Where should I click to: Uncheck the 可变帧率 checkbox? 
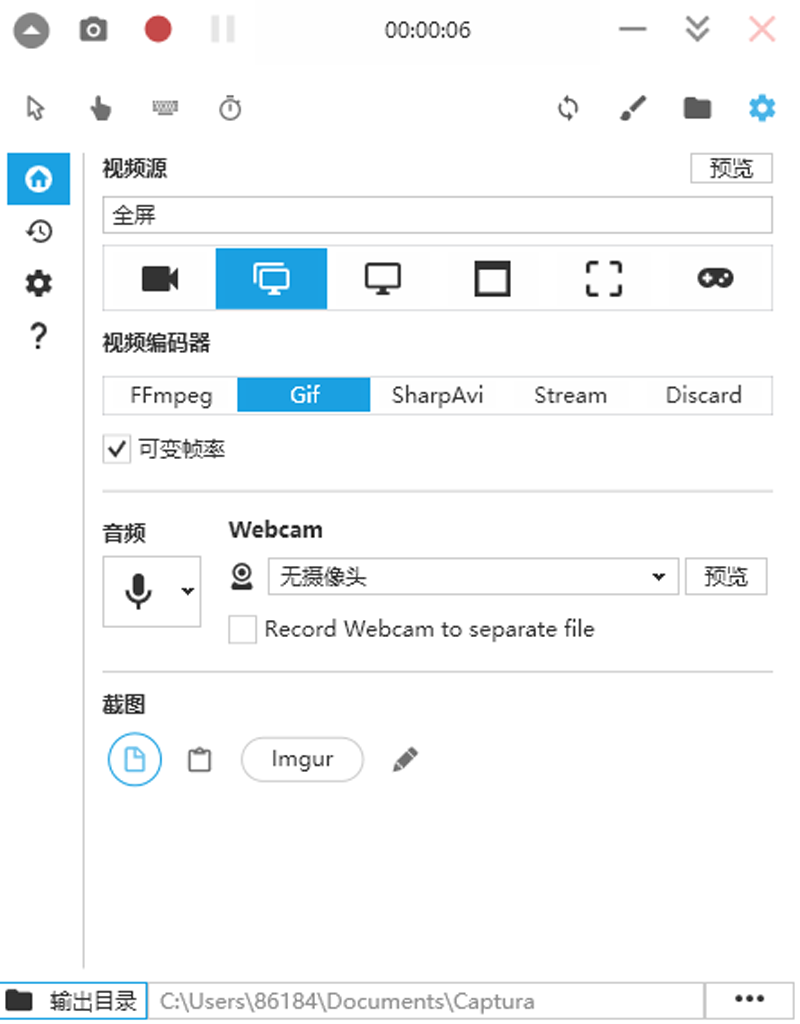pyautogui.click(x=117, y=449)
